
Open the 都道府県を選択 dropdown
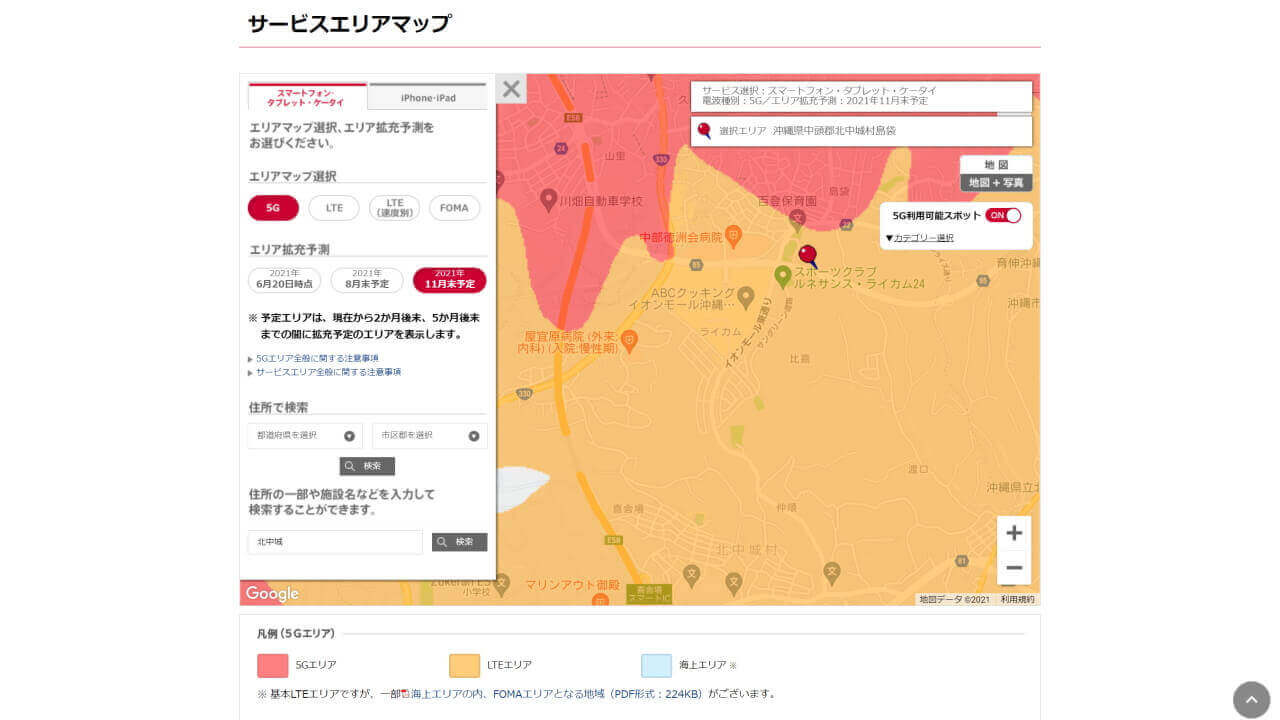coord(303,435)
